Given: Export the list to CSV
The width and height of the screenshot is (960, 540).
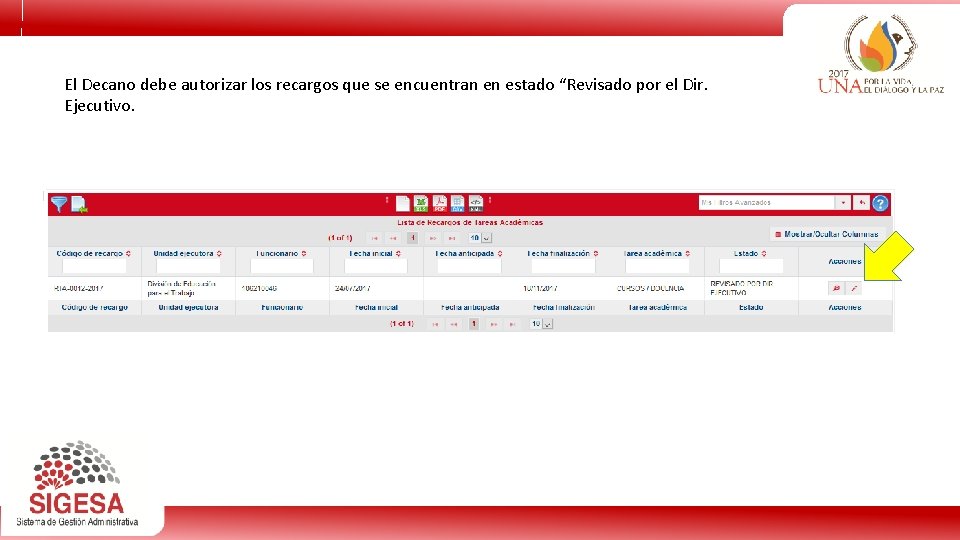Looking at the screenshot, I should coord(457,203).
